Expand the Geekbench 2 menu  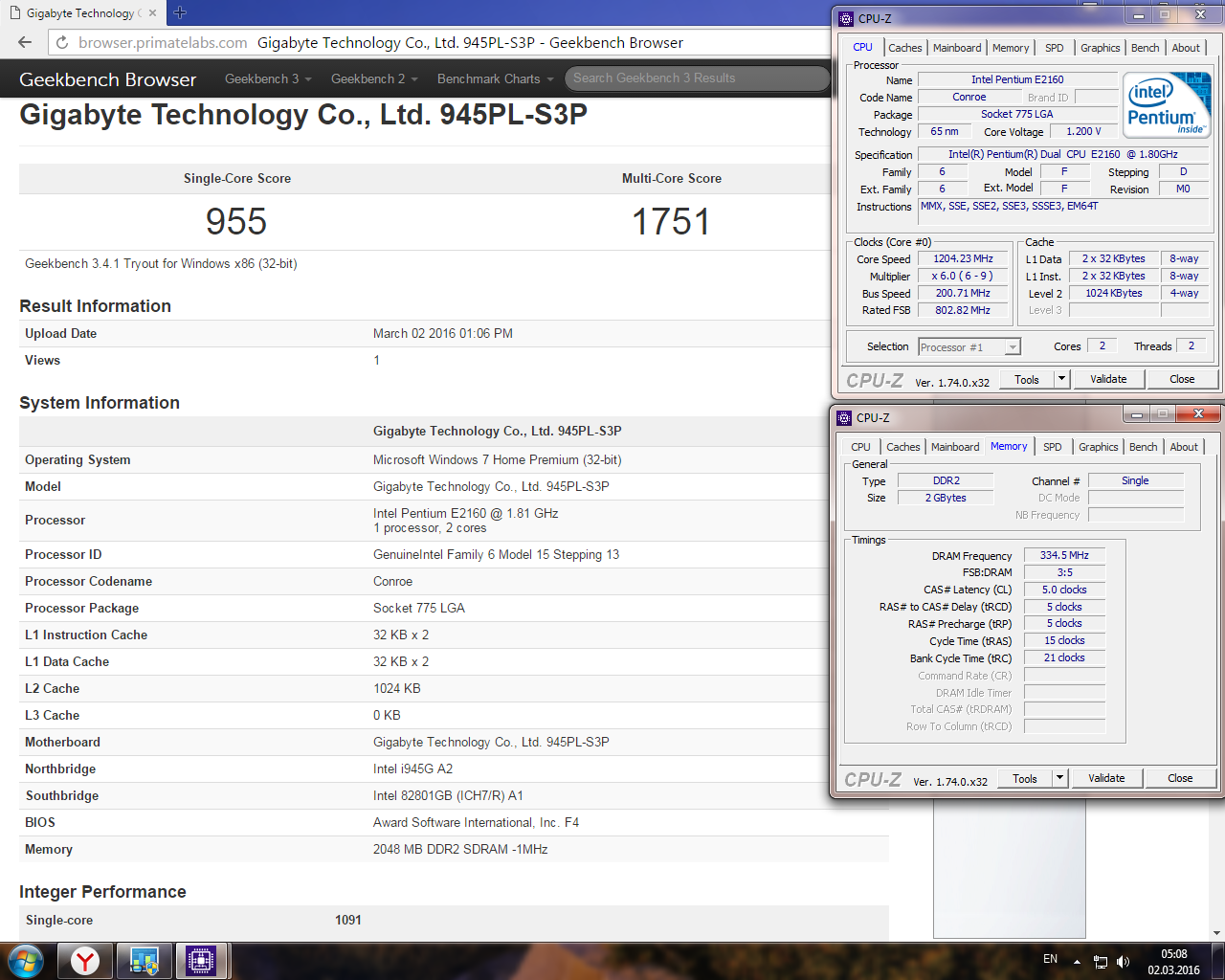pos(374,78)
